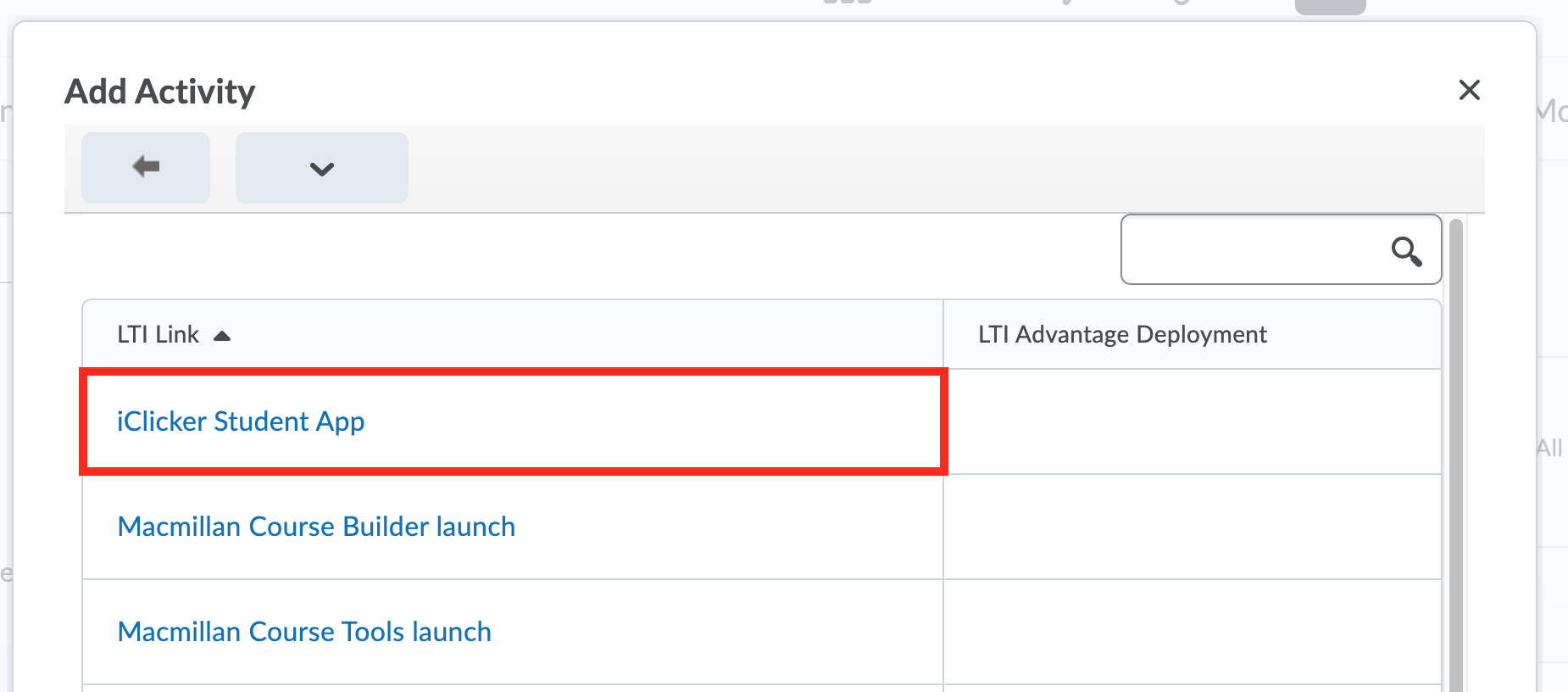The width and height of the screenshot is (1568, 692).
Task: Open the iClicker Student App link
Action: coord(241,421)
